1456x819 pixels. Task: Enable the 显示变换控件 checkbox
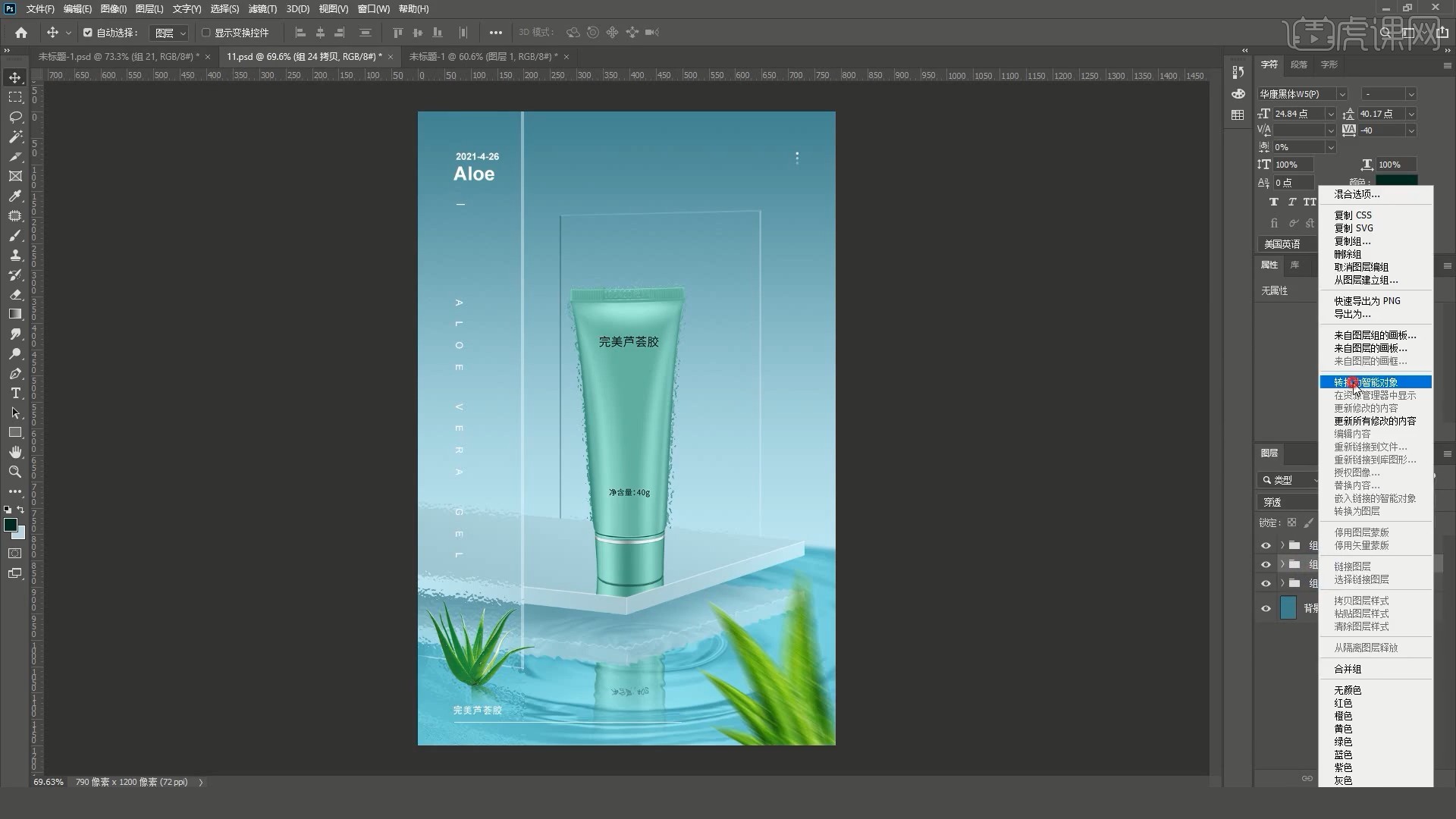[x=206, y=33]
